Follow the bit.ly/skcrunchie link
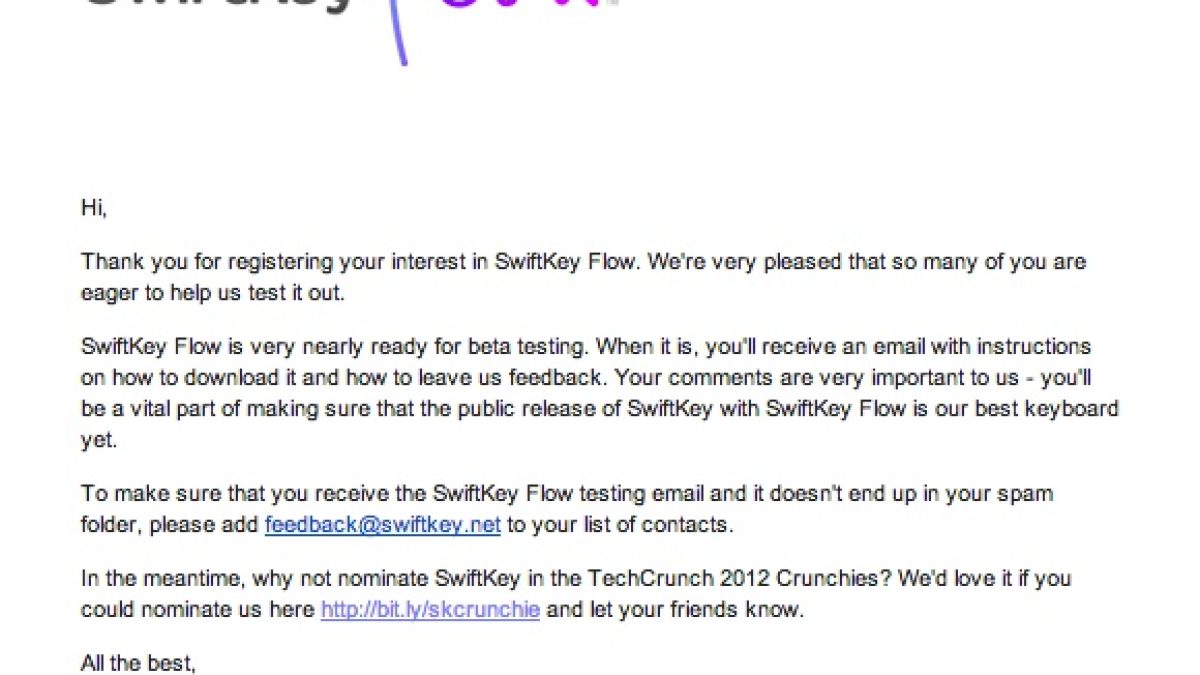The image size is (1200, 675). coord(430,609)
